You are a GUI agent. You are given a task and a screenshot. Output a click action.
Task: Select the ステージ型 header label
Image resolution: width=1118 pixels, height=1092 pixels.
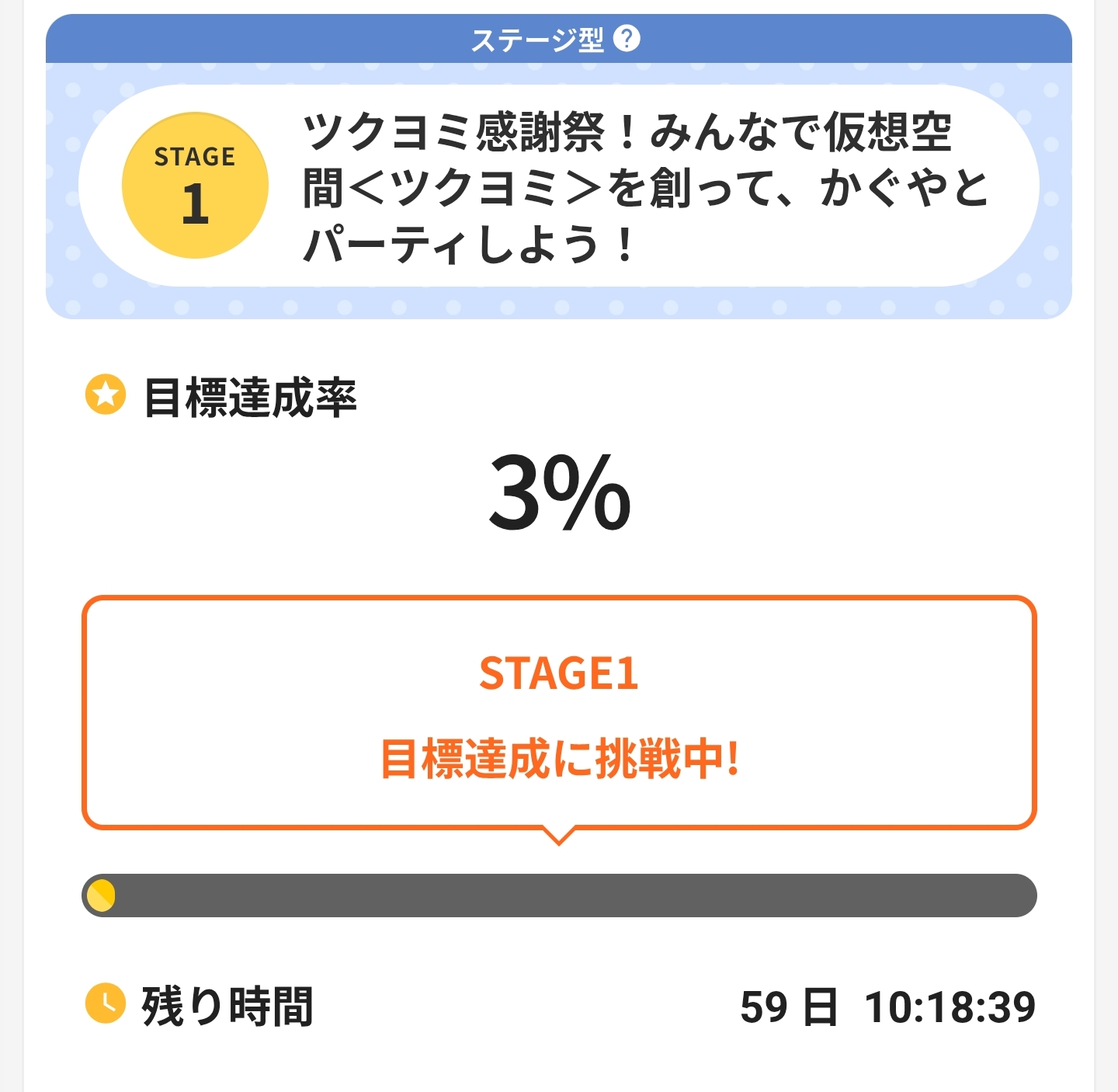[x=537, y=39]
